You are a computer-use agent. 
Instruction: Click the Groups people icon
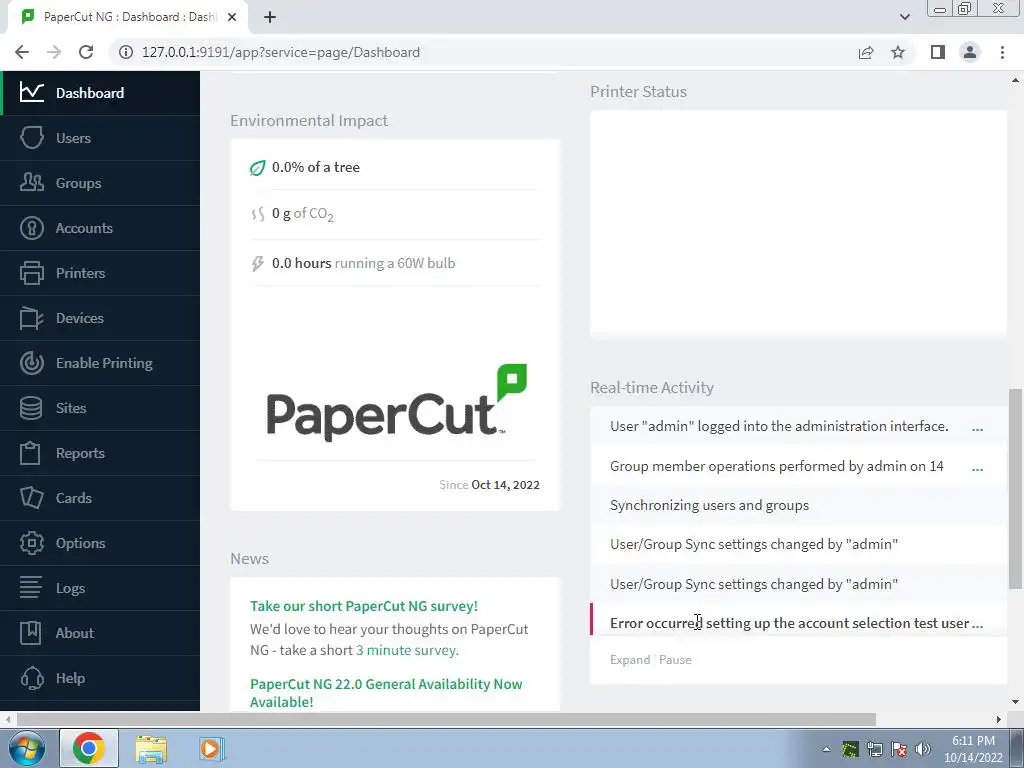coord(31,183)
